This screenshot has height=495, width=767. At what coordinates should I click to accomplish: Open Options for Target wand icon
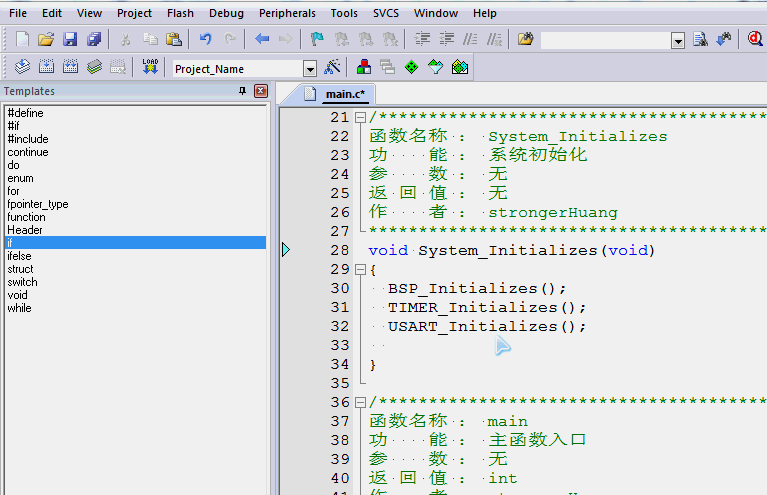coord(333,67)
